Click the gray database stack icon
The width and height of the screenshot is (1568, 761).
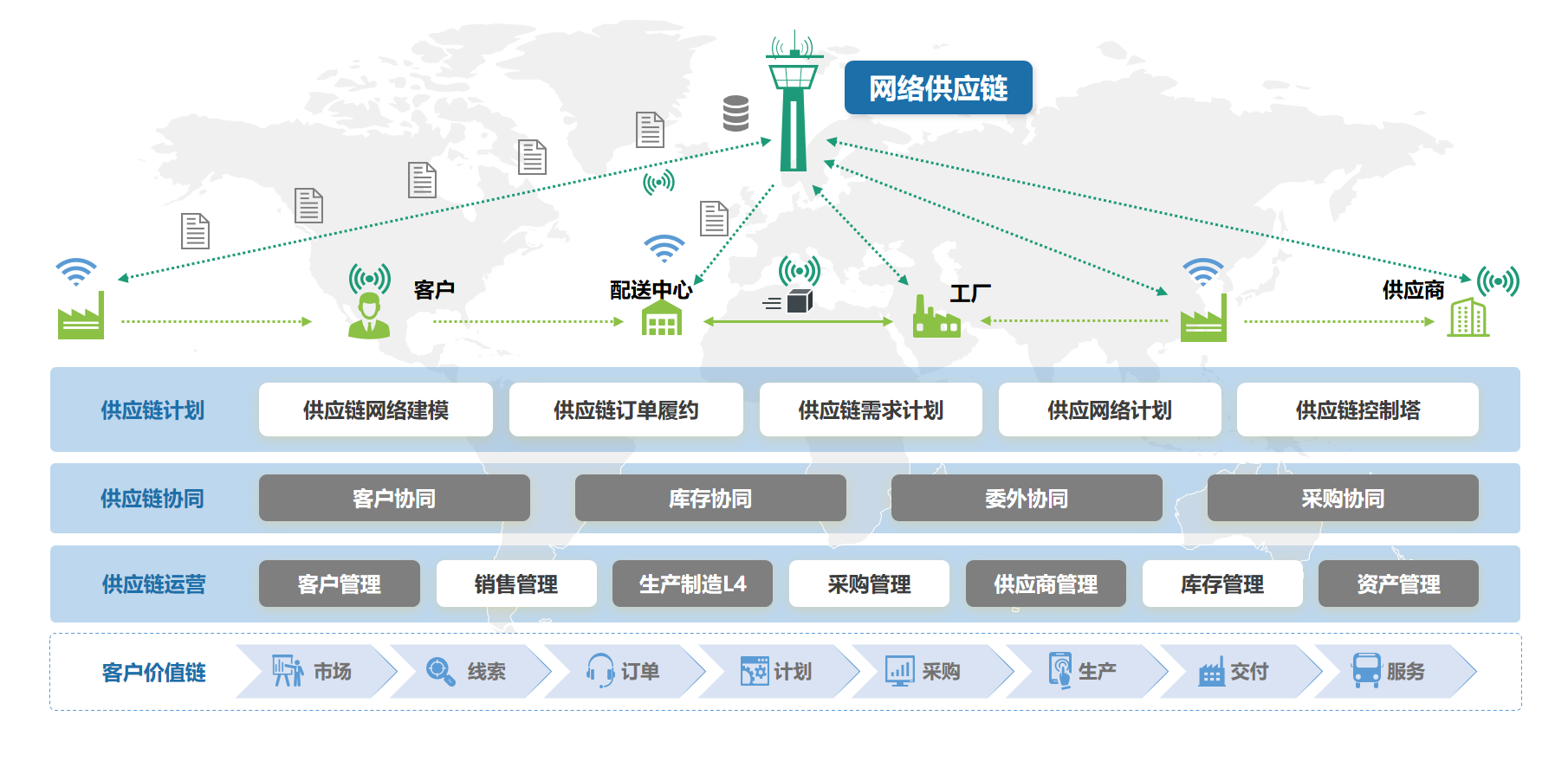(735, 113)
